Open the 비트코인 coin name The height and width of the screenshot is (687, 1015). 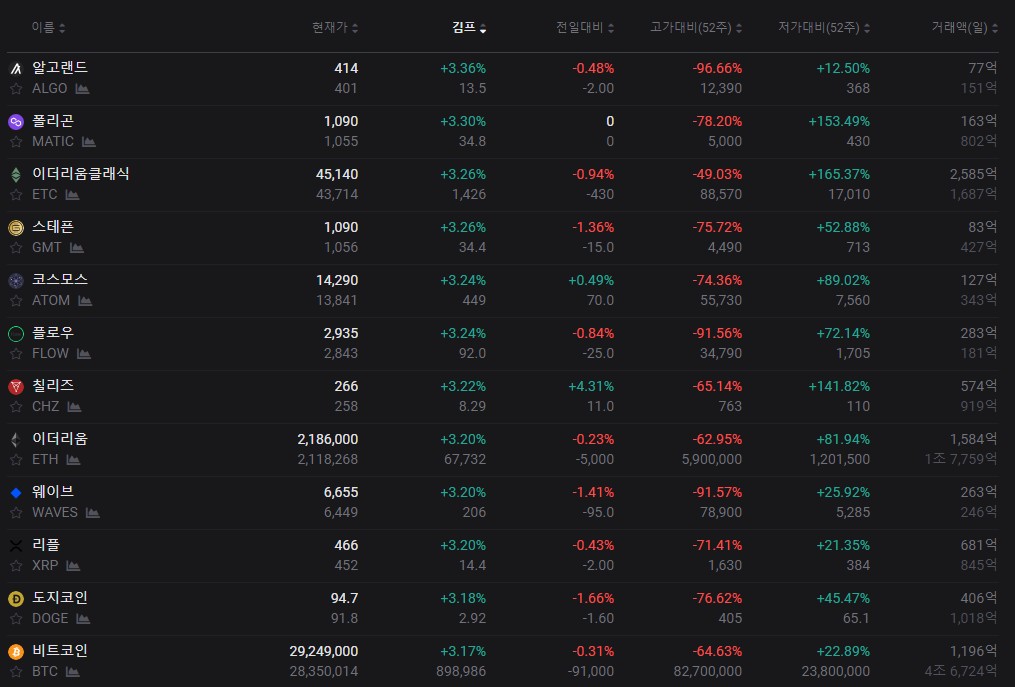(60, 652)
